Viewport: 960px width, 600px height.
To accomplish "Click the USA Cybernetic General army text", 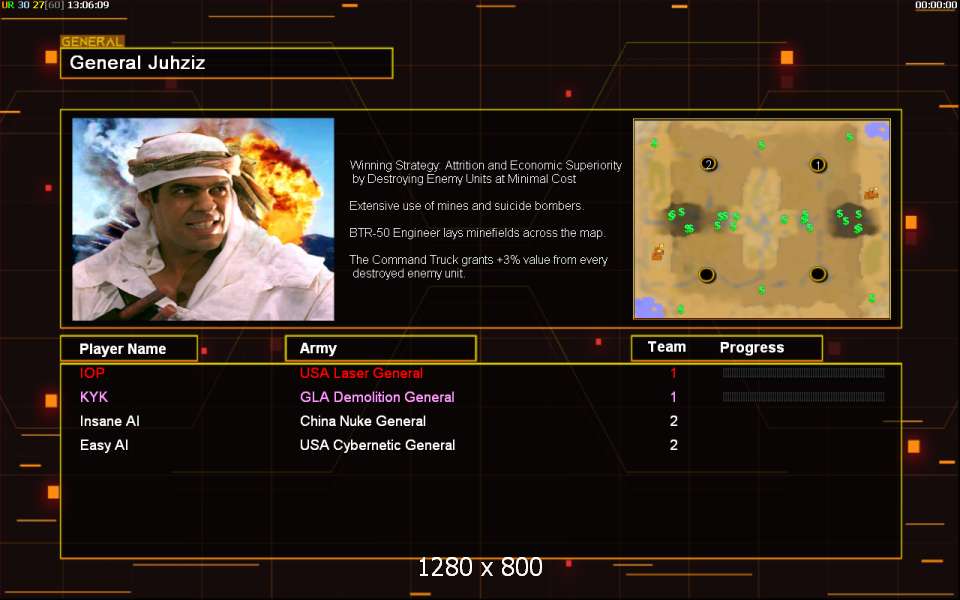I will (x=377, y=445).
